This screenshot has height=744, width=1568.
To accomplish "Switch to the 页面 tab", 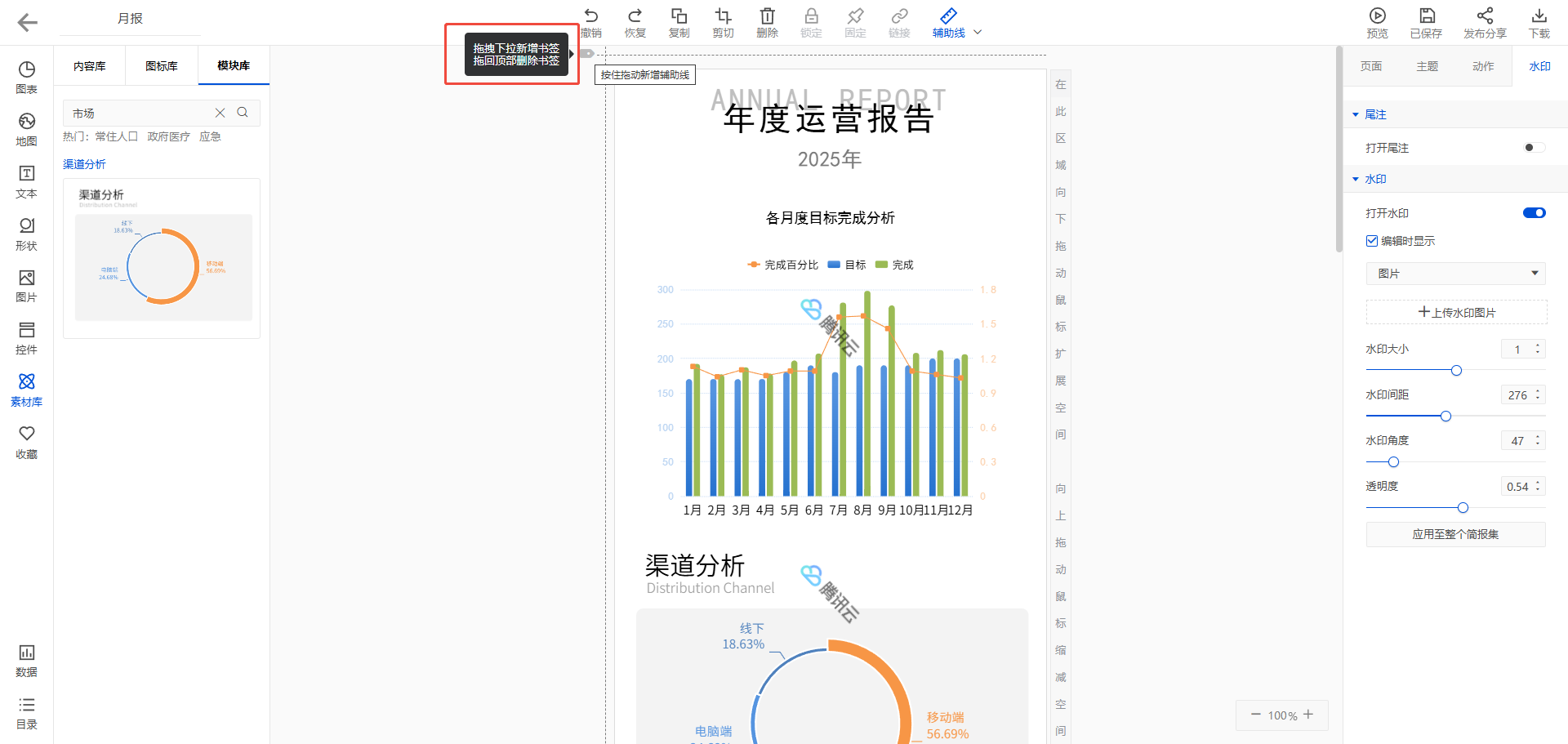I will [1371, 66].
